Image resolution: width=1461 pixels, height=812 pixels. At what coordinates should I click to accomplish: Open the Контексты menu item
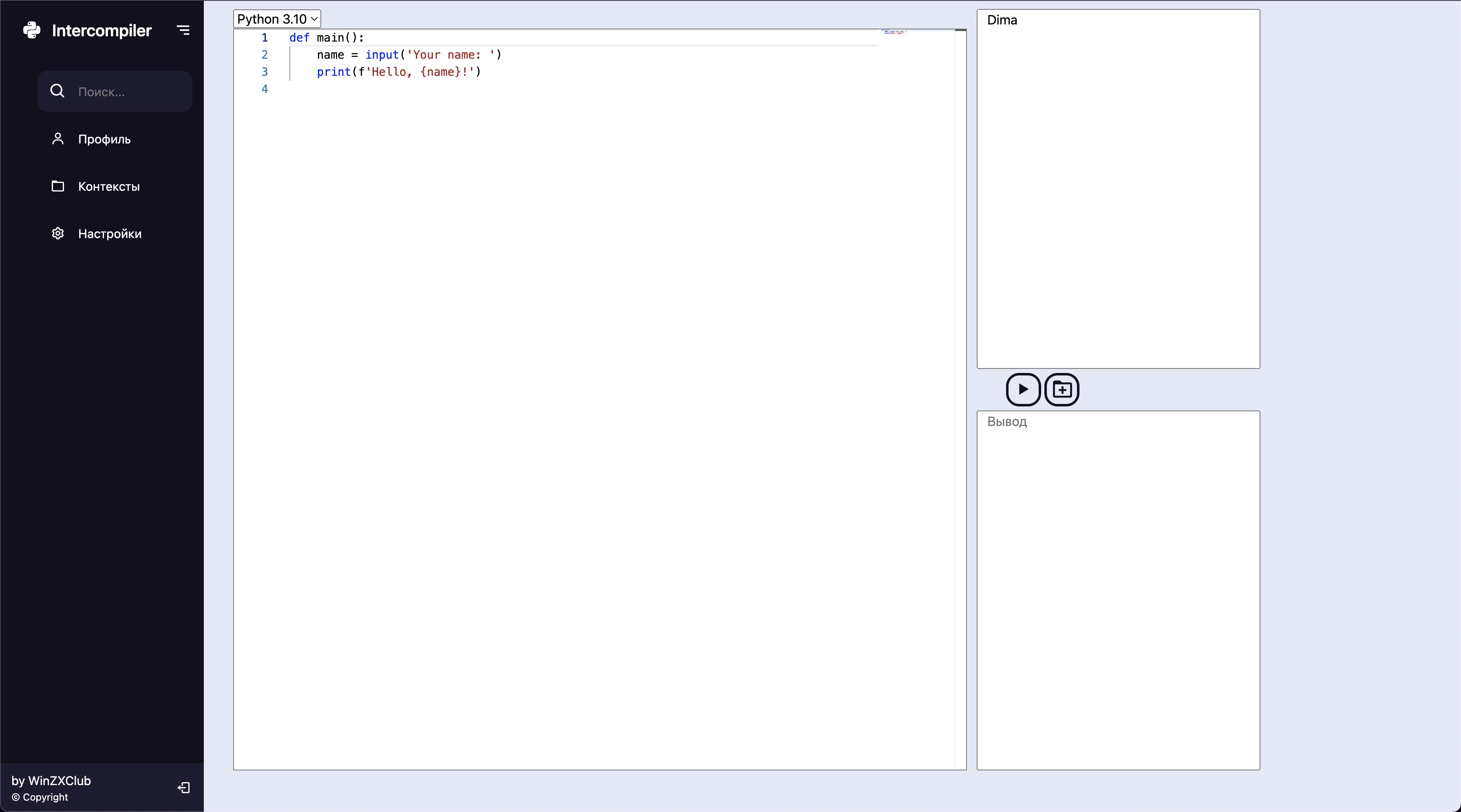(109, 187)
